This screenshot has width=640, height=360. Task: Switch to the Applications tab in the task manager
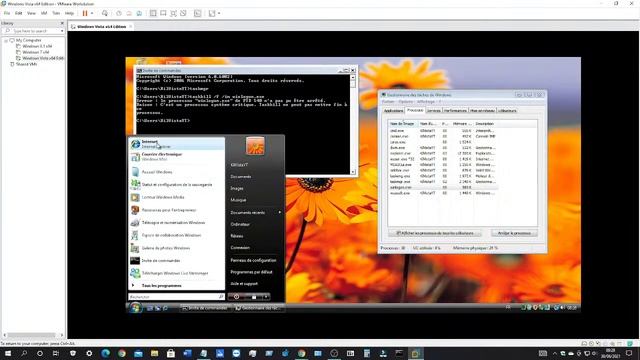click(x=393, y=111)
